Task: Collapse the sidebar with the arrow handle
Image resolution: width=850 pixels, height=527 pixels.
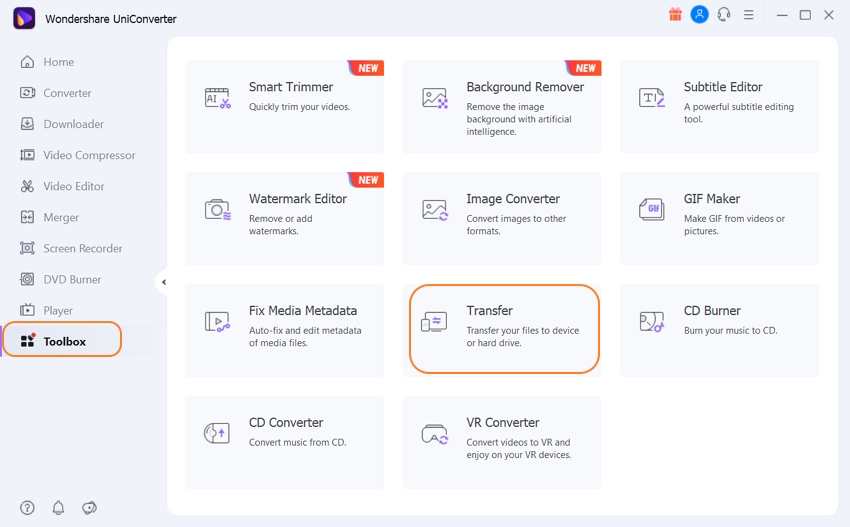Action: pos(163,283)
